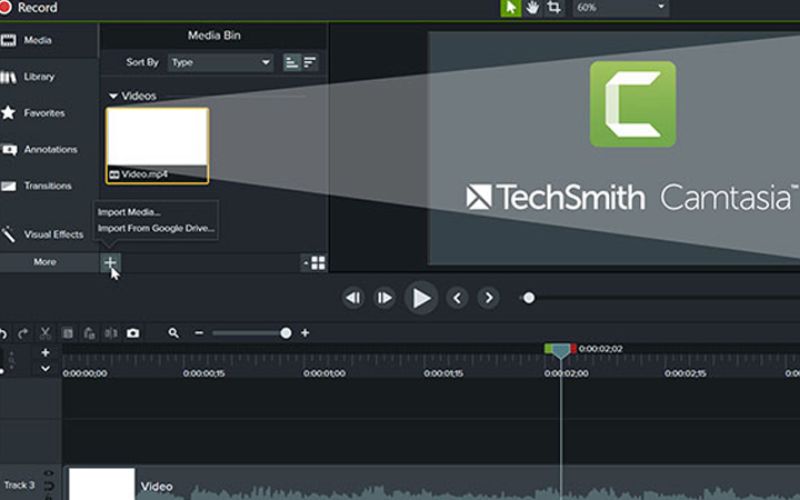The height and width of the screenshot is (500, 800).
Task: Paste media on timeline
Action: tap(89, 334)
